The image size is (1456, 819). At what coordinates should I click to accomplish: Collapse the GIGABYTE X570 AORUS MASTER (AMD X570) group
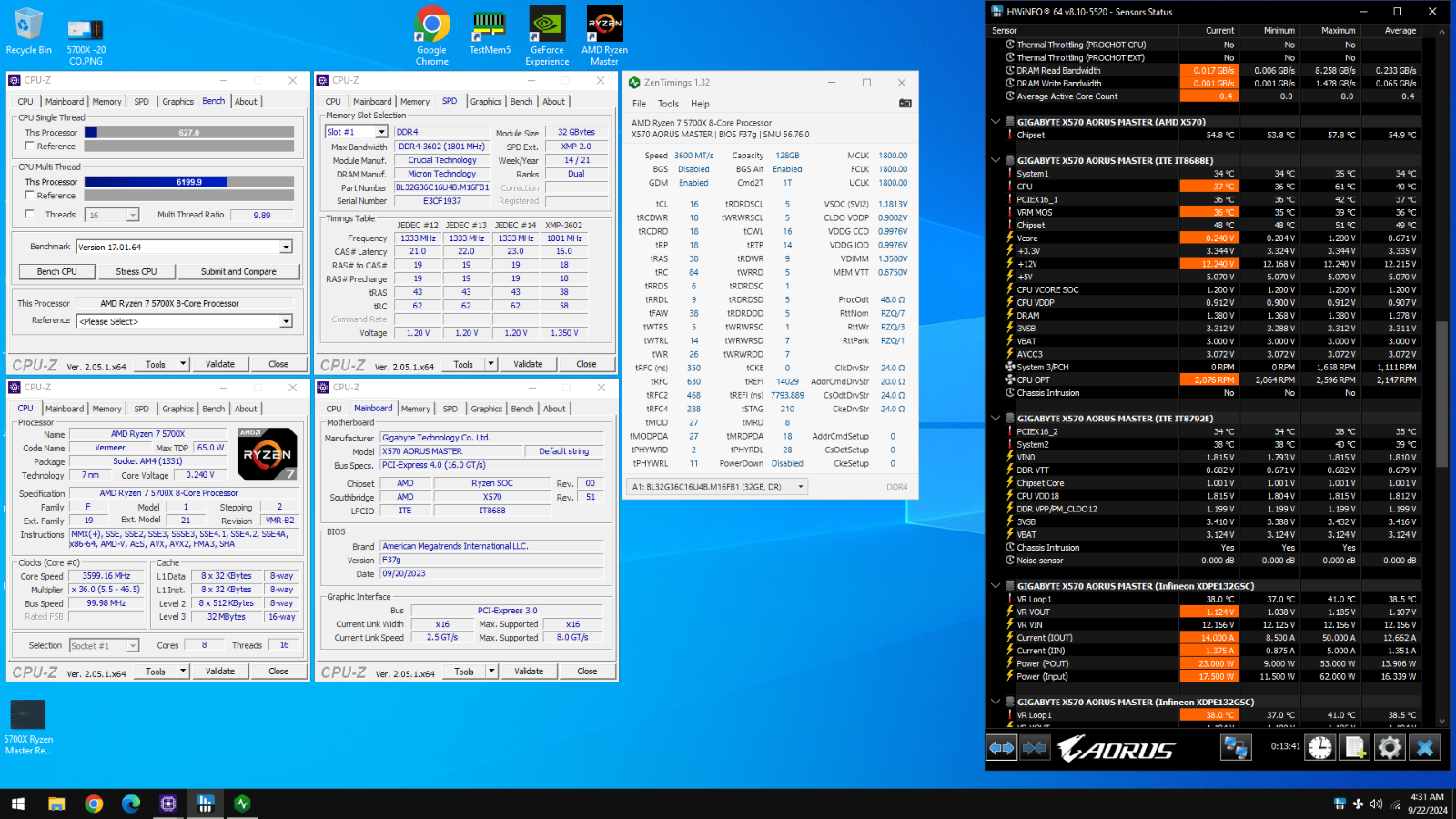(996, 122)
